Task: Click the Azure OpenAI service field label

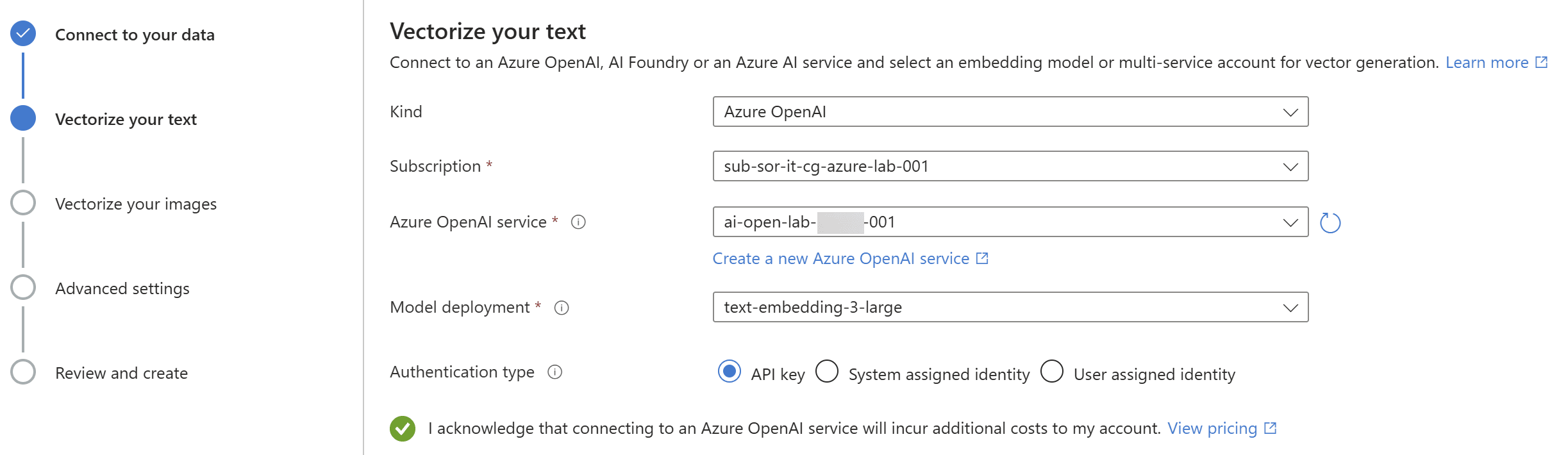Action: (x=468, y=222)
